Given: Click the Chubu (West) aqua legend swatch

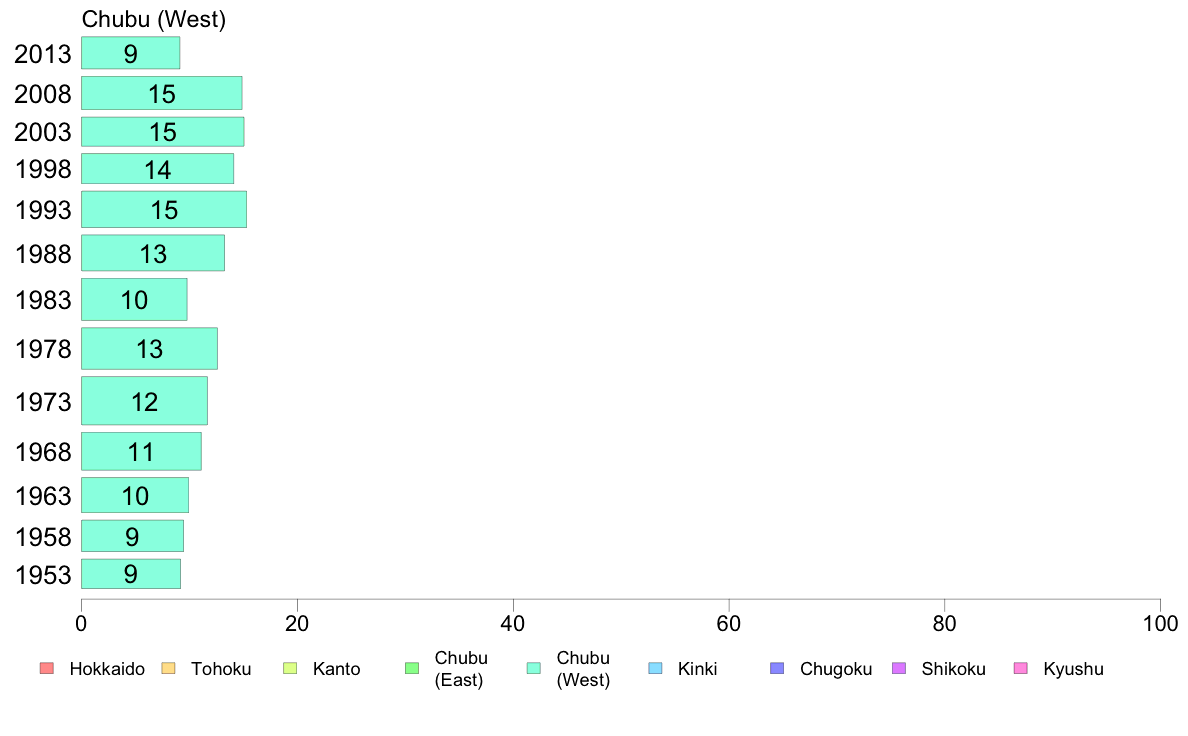Looking at the screenshot, I should click(x=534, y=669).
